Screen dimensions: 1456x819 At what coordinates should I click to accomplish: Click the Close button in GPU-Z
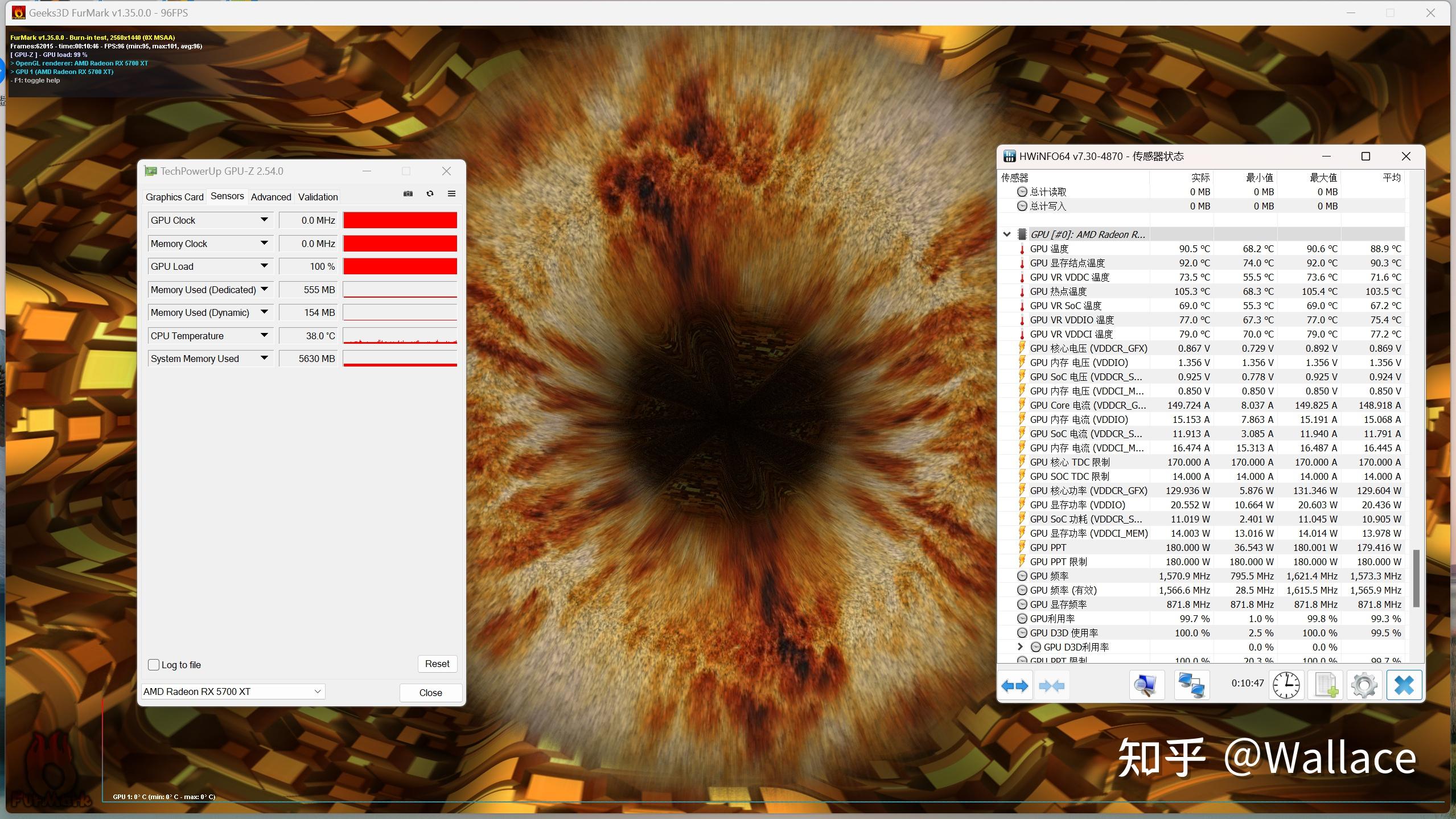point(431,691)
